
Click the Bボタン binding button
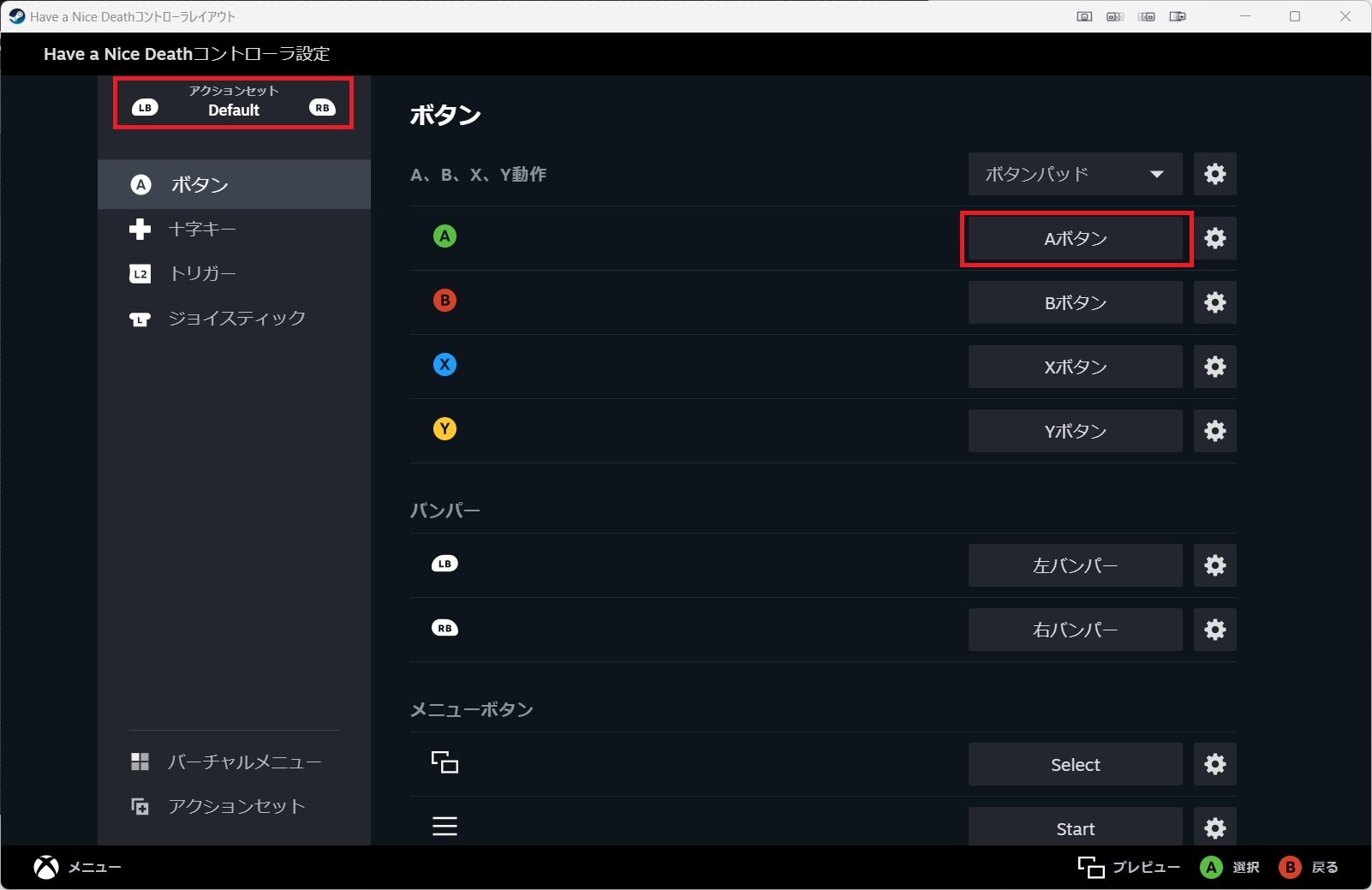[x=1075, y=302]
